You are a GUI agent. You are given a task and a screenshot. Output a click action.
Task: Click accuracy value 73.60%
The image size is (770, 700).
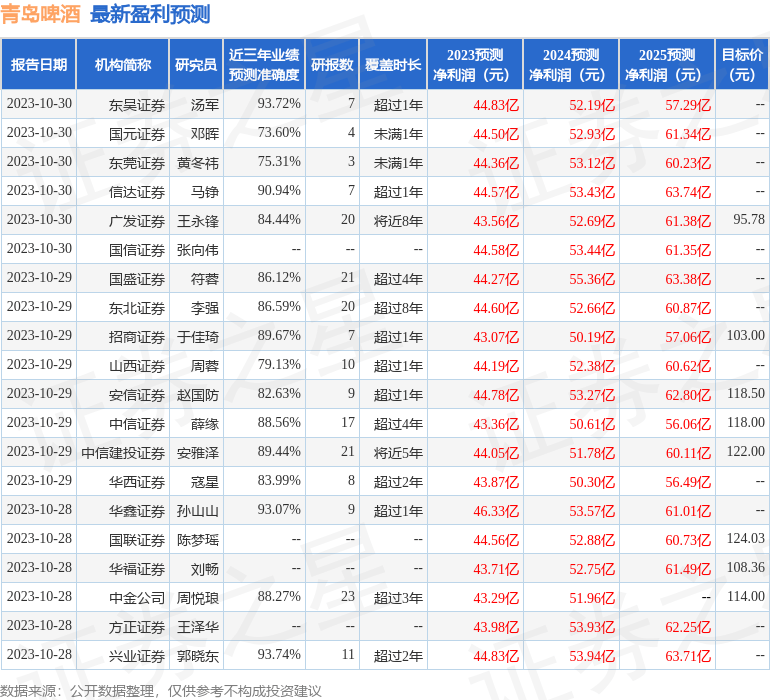tap(279, 132)
